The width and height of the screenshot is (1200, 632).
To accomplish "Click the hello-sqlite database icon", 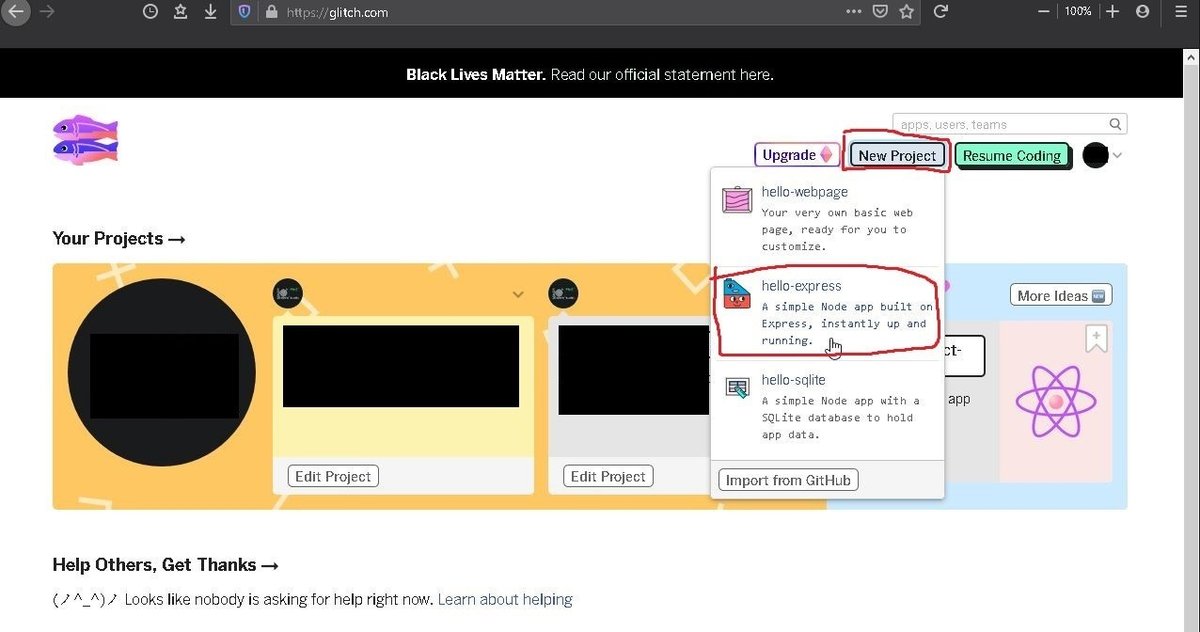I will 737,389.
